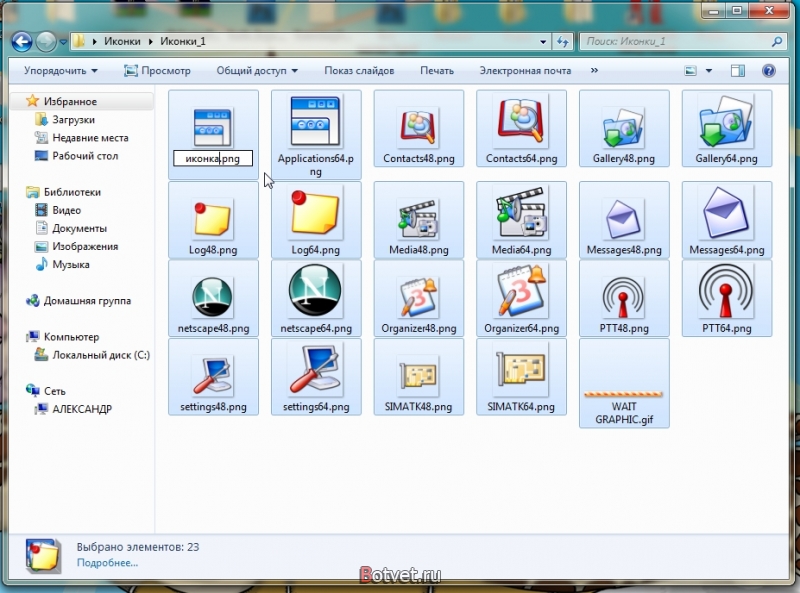Select the settings48.png file icon

point(213,376)
